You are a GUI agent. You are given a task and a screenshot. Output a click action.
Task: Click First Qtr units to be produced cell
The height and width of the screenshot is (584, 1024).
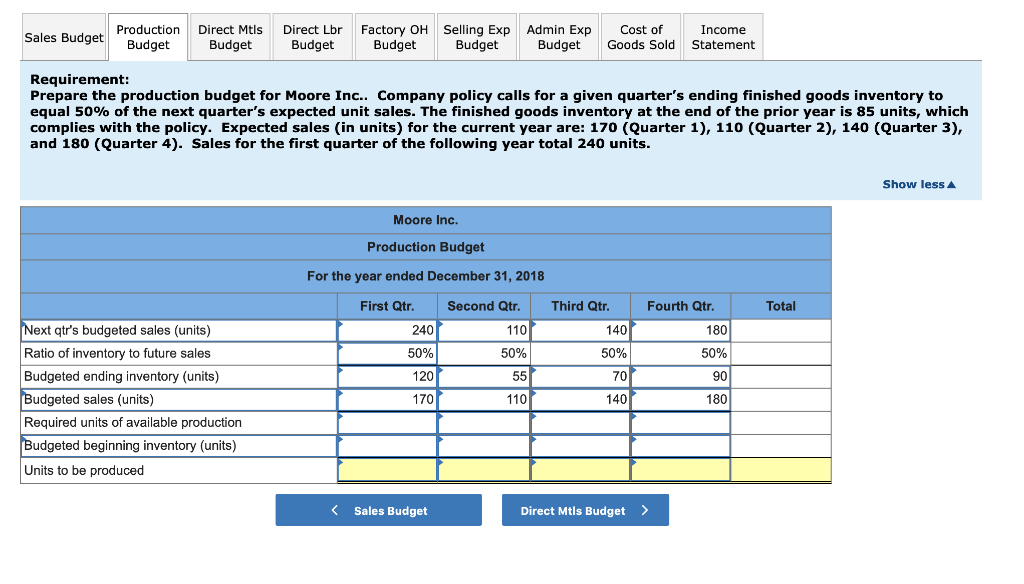(x=387, y=469)
